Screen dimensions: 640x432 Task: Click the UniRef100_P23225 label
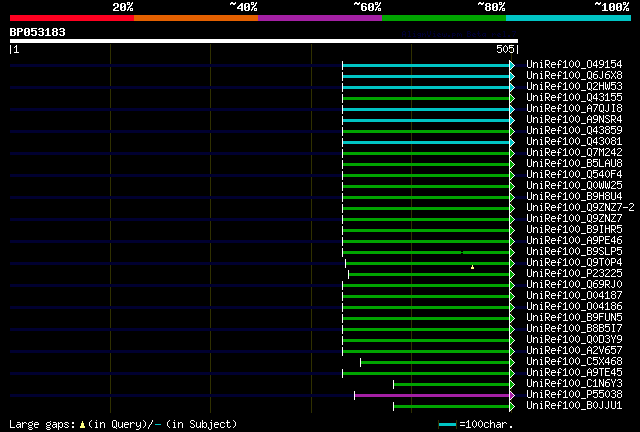(x=574, y=274)
